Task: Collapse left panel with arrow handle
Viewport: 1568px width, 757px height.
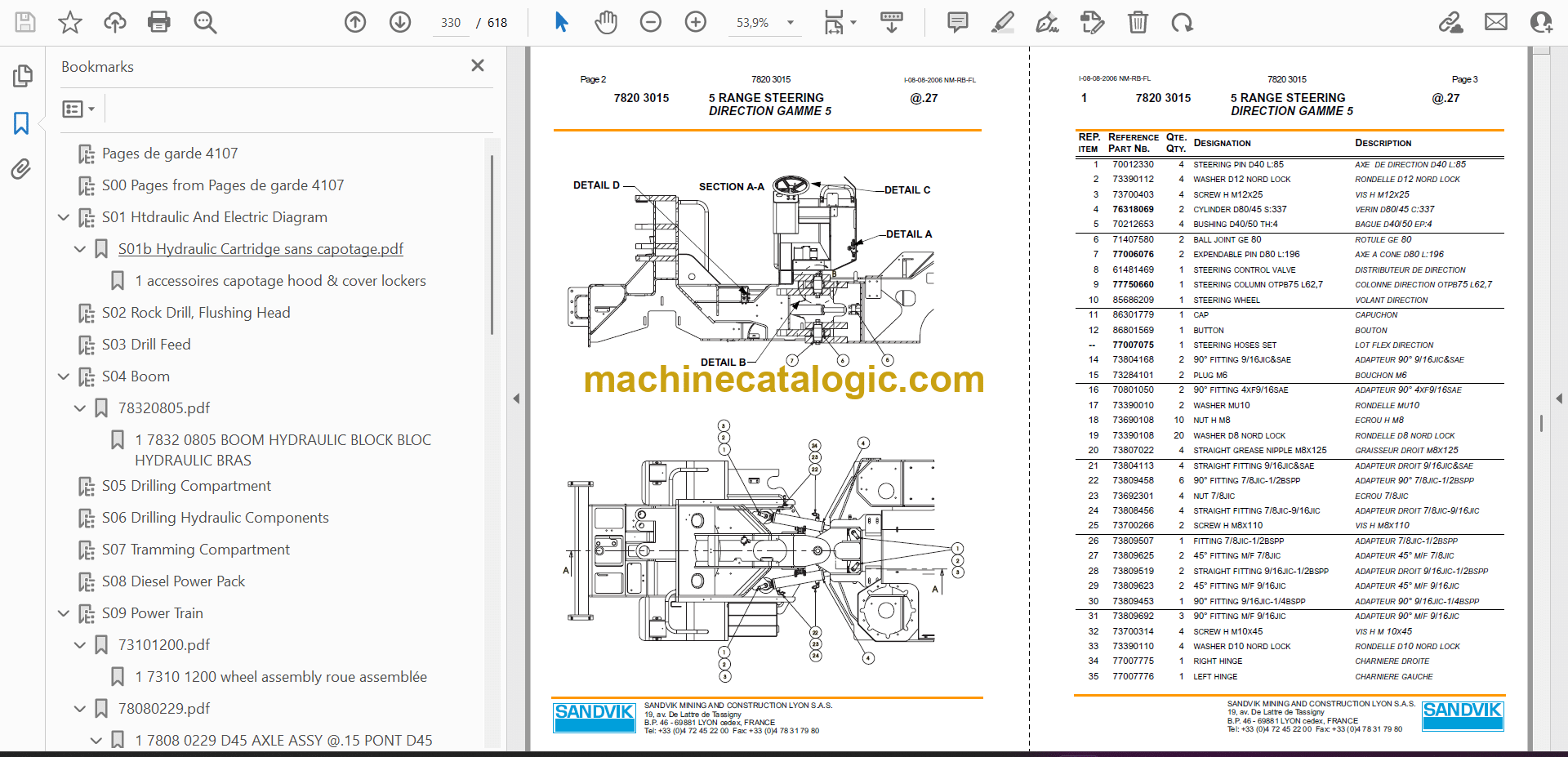Action: pyautogui.click(x=516, y=399)
